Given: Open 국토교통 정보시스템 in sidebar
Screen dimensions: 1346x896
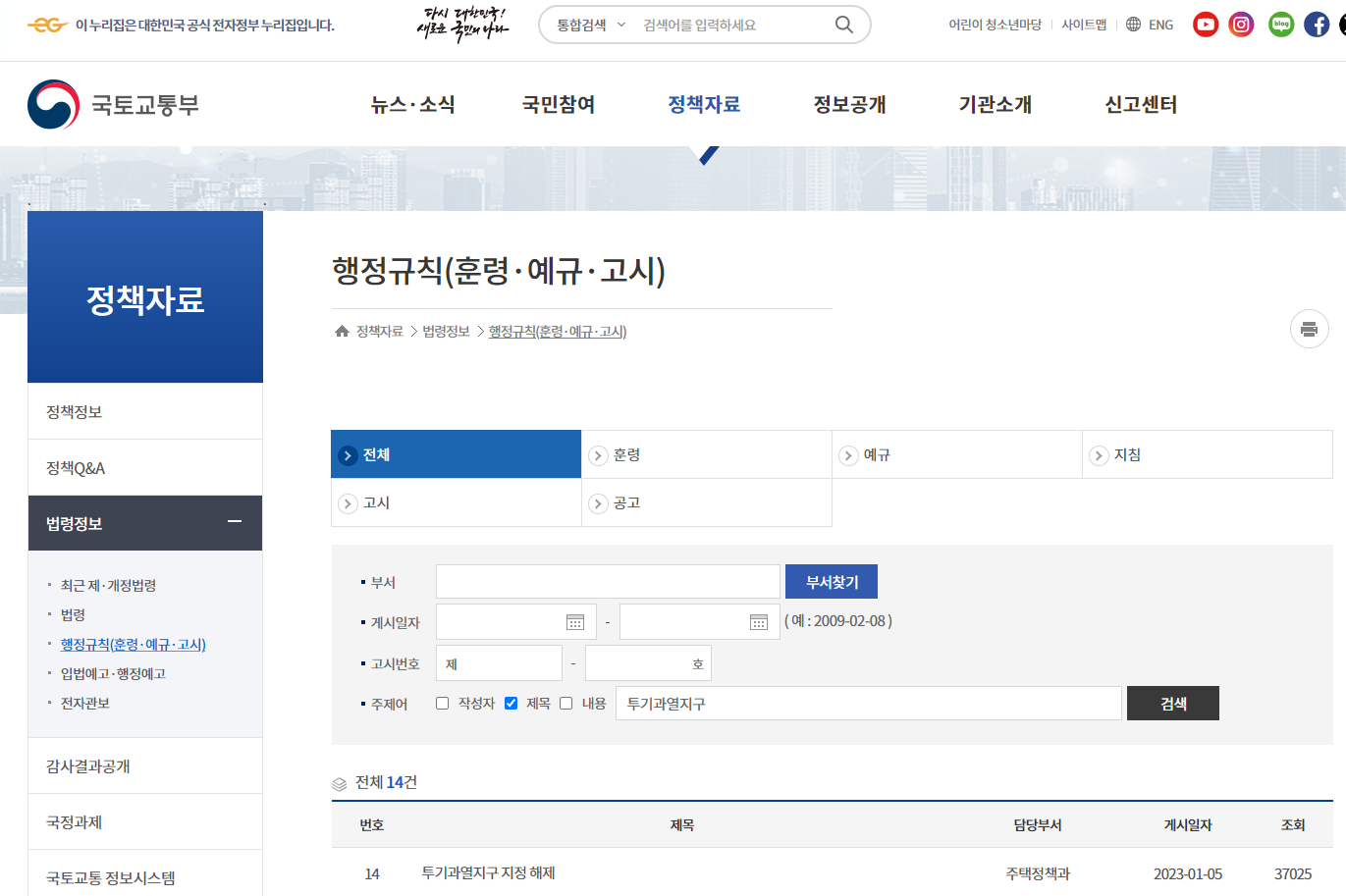Looking at the screenshot, I should 145,873.
